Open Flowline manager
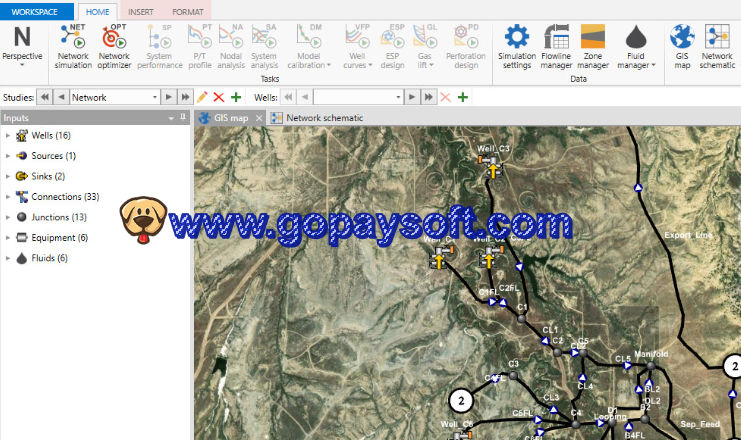The image size is (741, 440). click(556, 46)
